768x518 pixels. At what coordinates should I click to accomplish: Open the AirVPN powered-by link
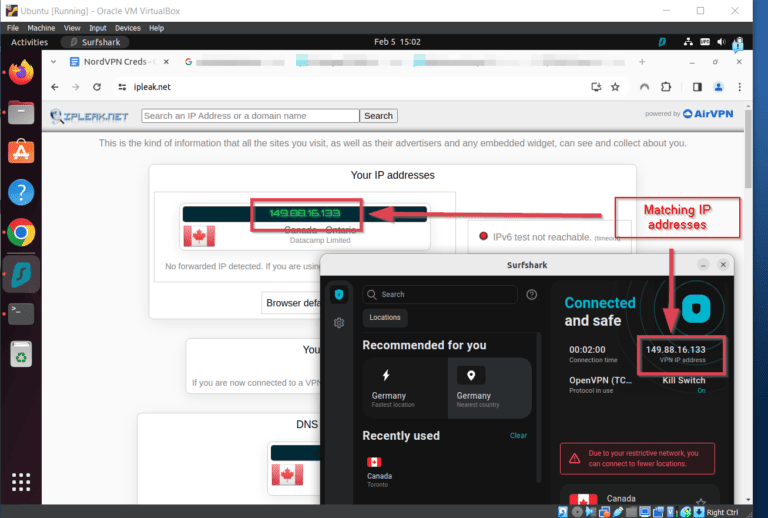coord(708,114)
